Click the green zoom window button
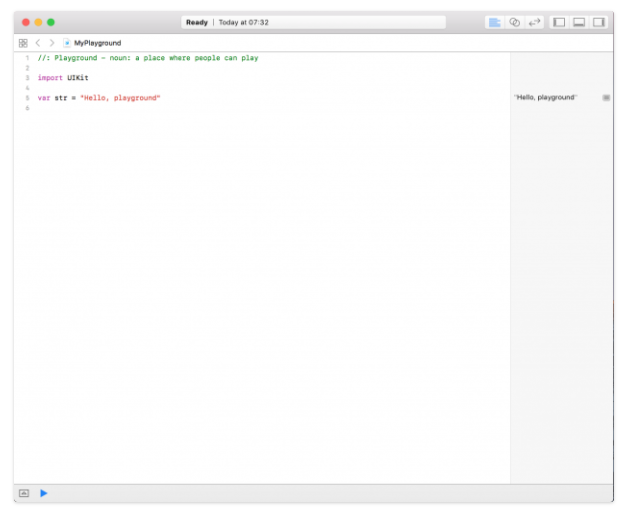 pos(51,22)
